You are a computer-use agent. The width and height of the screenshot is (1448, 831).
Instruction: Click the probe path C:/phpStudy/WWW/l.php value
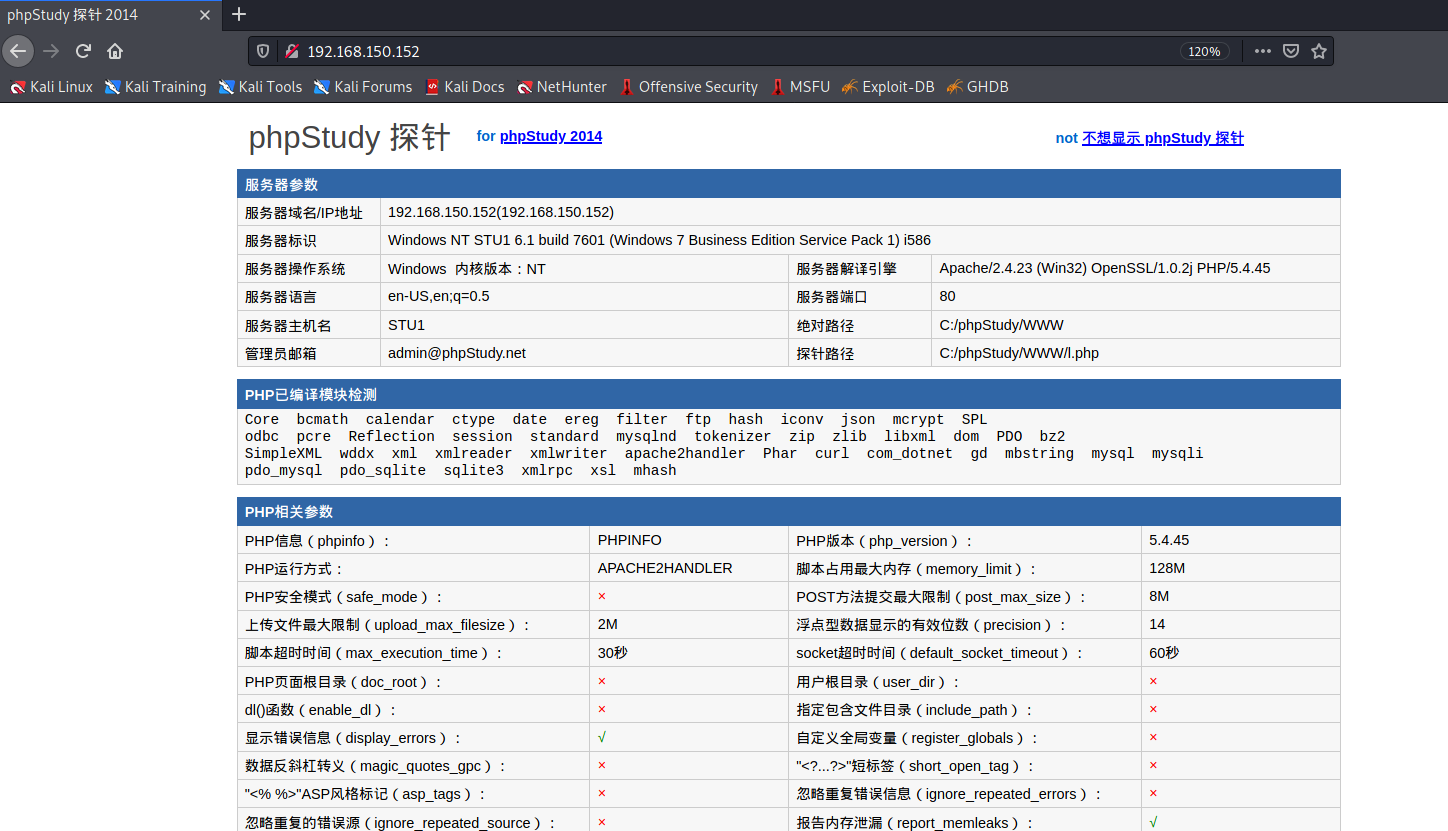click(1019, 353)
